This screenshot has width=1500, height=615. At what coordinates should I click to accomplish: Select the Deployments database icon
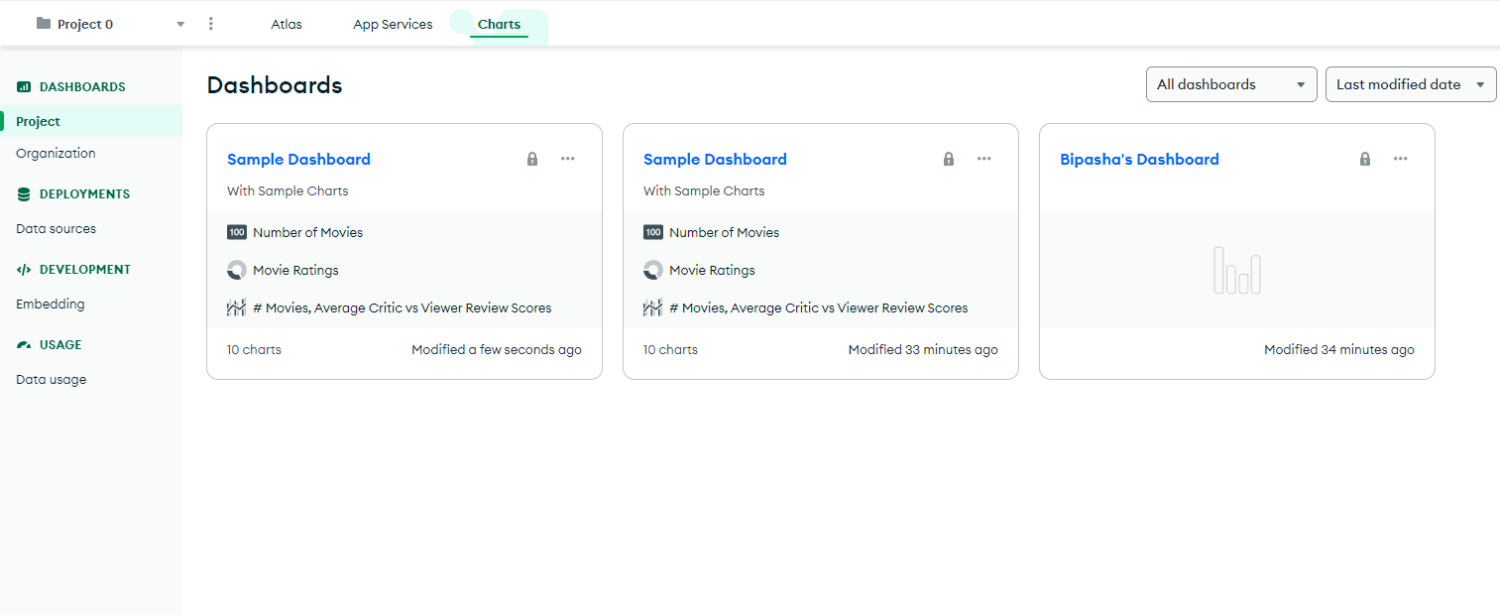pyautogui.click(x=22, y=194)
